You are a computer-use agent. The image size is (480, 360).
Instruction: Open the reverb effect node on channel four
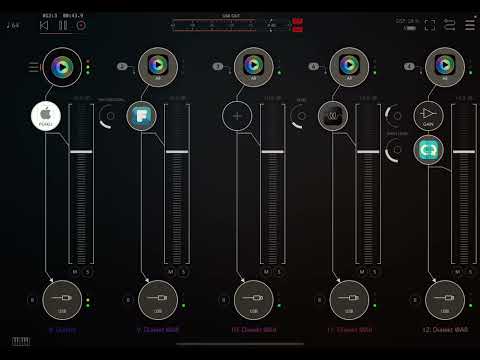coord(333,116)
